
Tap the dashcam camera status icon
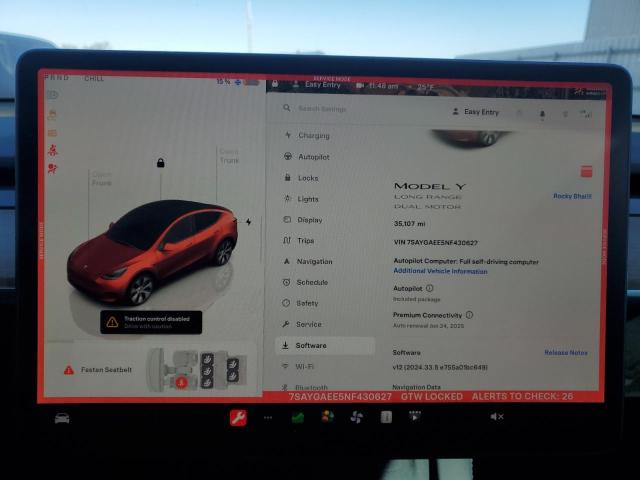point(360,86)
